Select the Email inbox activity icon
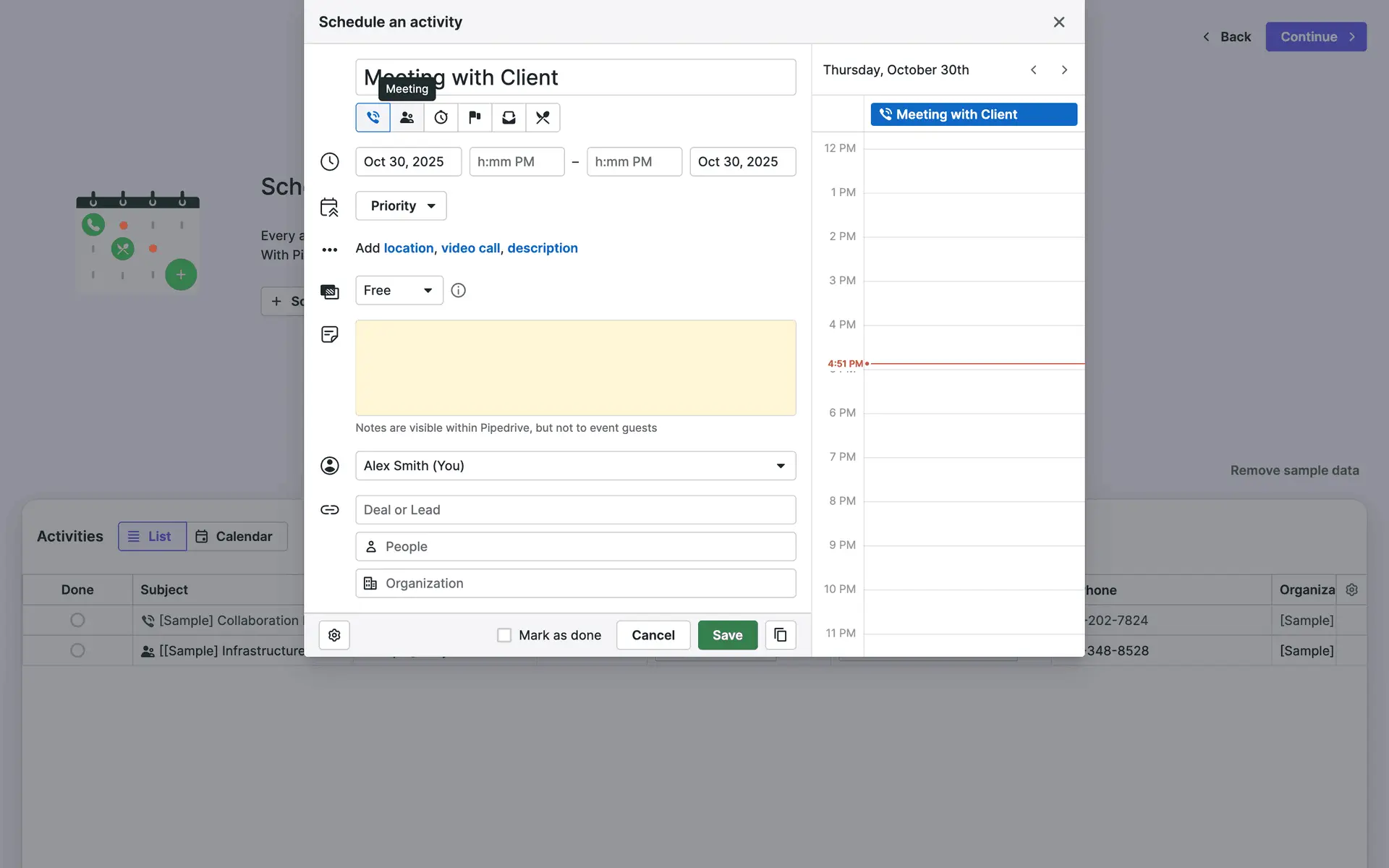Screen dimensions: 1389x868 coord(509,117)
